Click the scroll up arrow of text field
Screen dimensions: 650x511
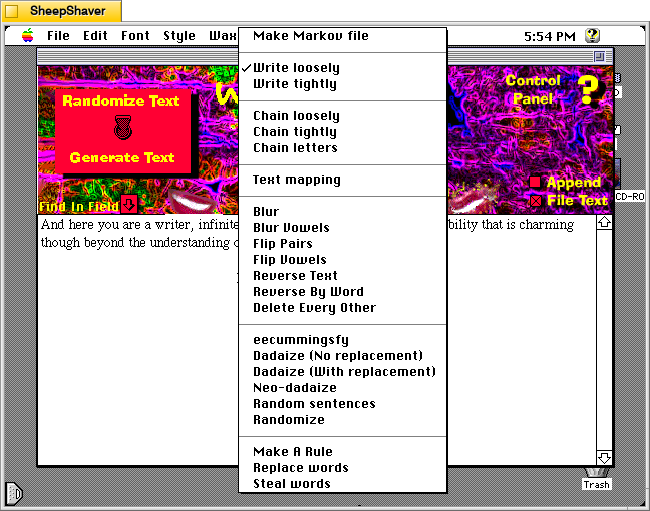[x=604, y=223]
